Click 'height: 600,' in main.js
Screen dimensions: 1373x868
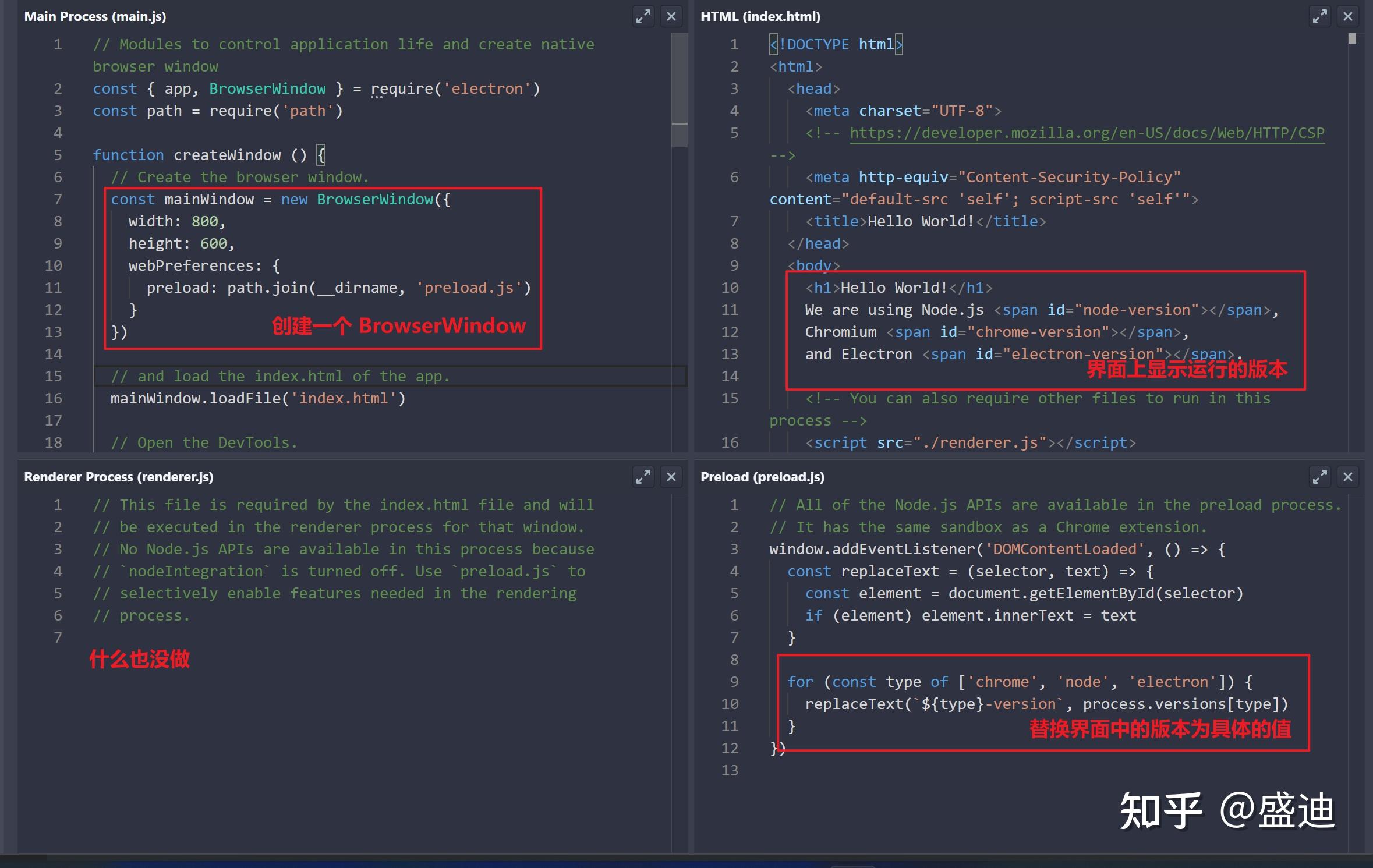[x=182, y=243]
